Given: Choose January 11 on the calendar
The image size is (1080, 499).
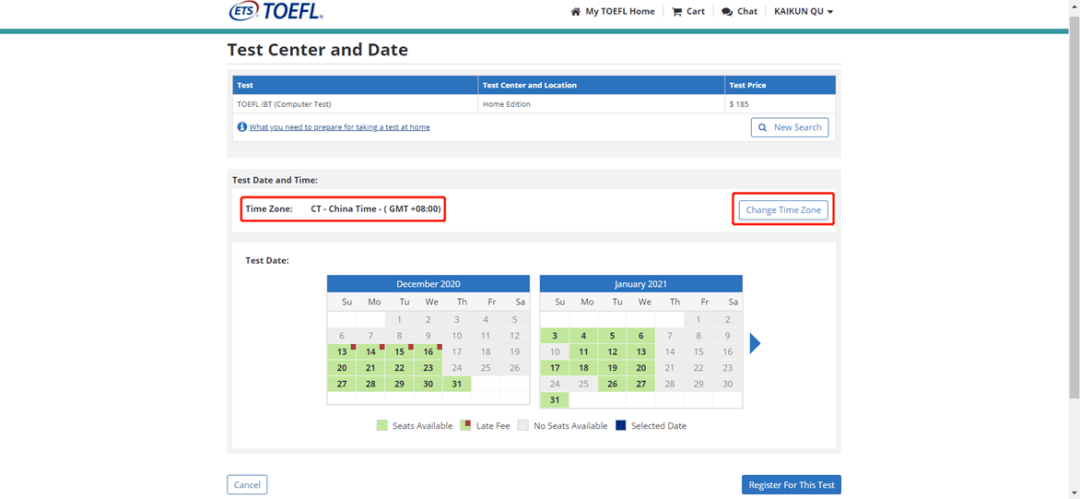Looking at the screenshot, I should coord(583,352).
